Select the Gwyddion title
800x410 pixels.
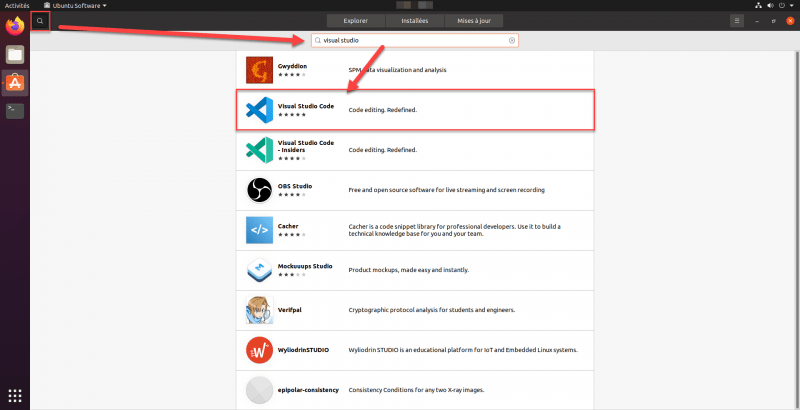tap(292, 66)
